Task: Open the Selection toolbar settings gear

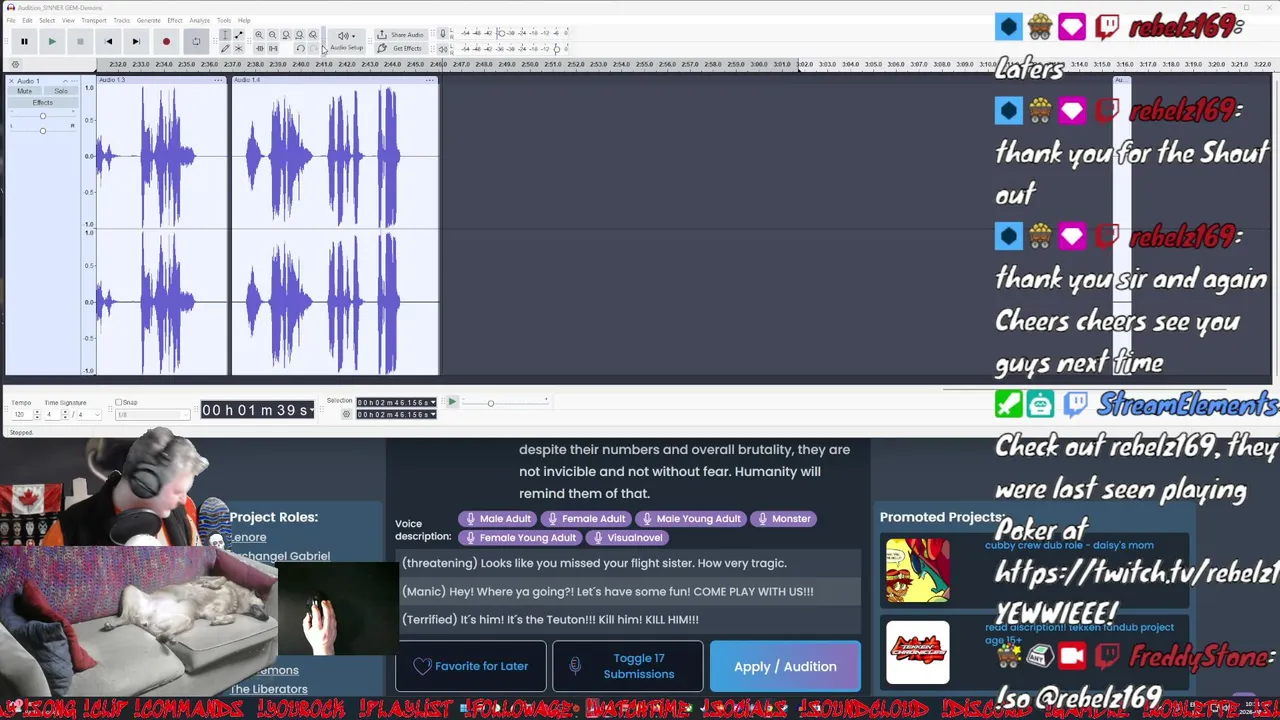Action: click(x=346, y=414)
